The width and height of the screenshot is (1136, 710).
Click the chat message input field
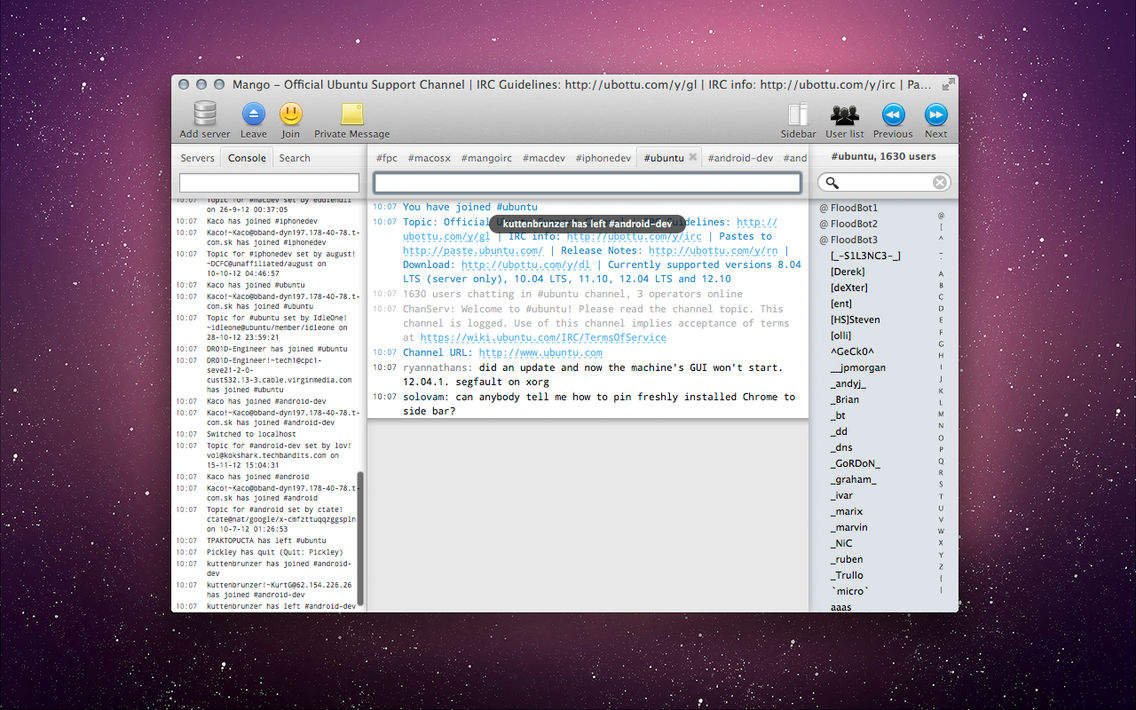tap(588, 183)
